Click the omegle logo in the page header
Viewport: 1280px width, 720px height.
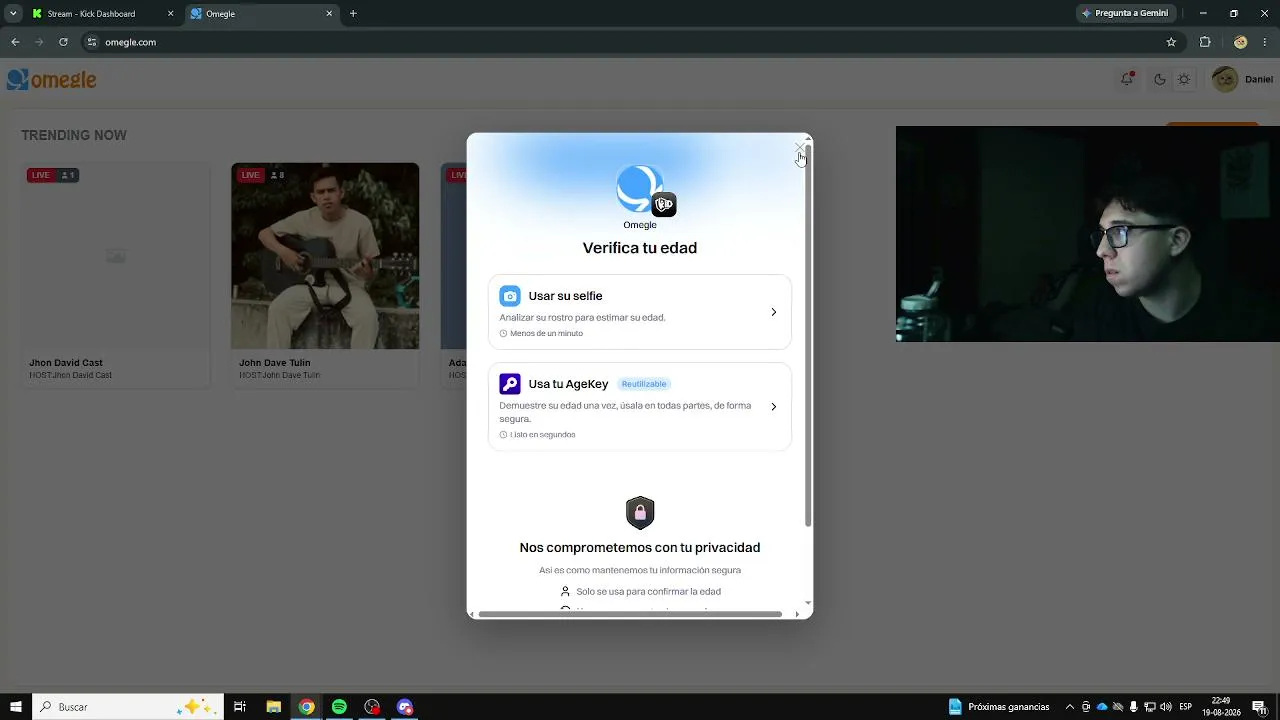point(52,80)
